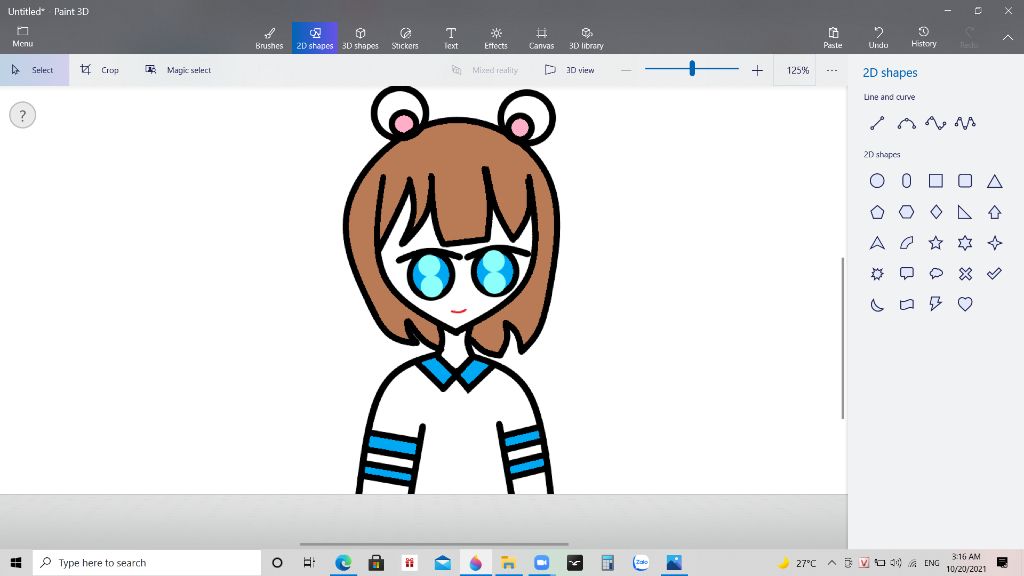Click the 125% zoom value field
Viewport: 1024px width, 576px height.
pos(797,70)
